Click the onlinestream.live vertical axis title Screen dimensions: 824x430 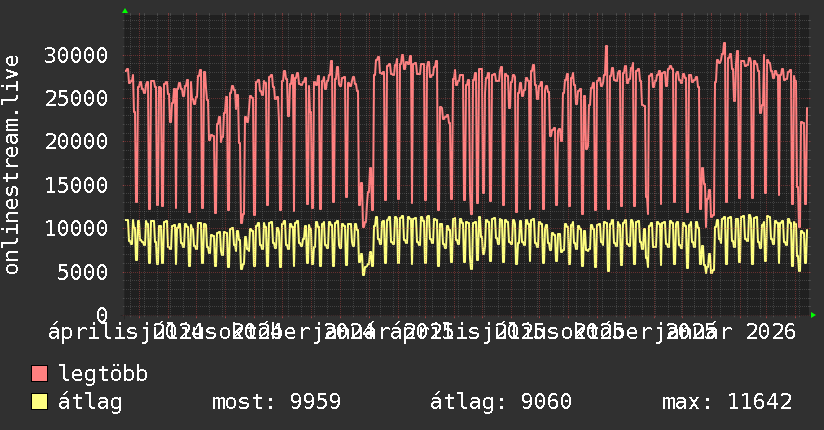click(x=12, y=165)
